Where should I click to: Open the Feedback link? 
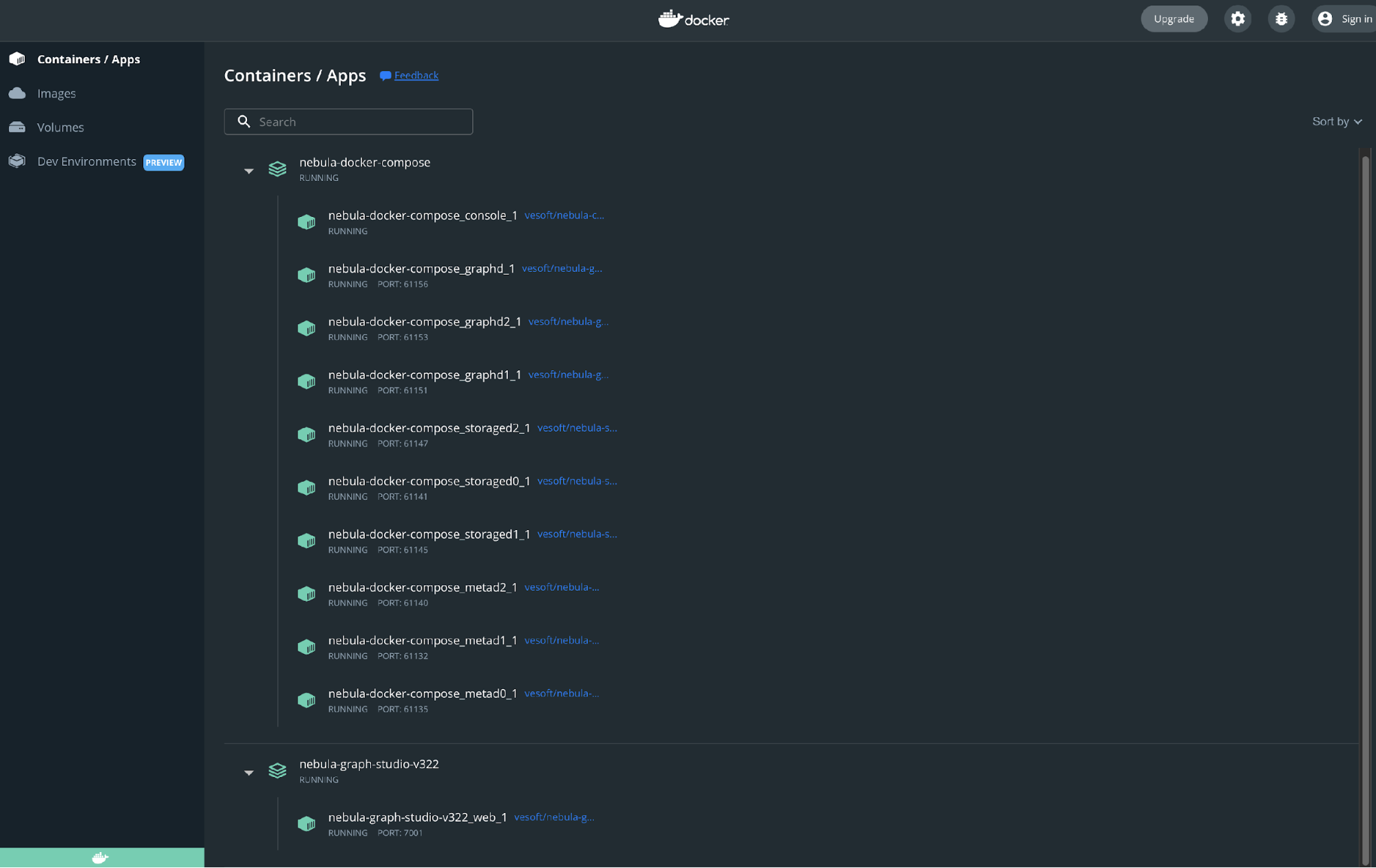click(x=416, y=75)
